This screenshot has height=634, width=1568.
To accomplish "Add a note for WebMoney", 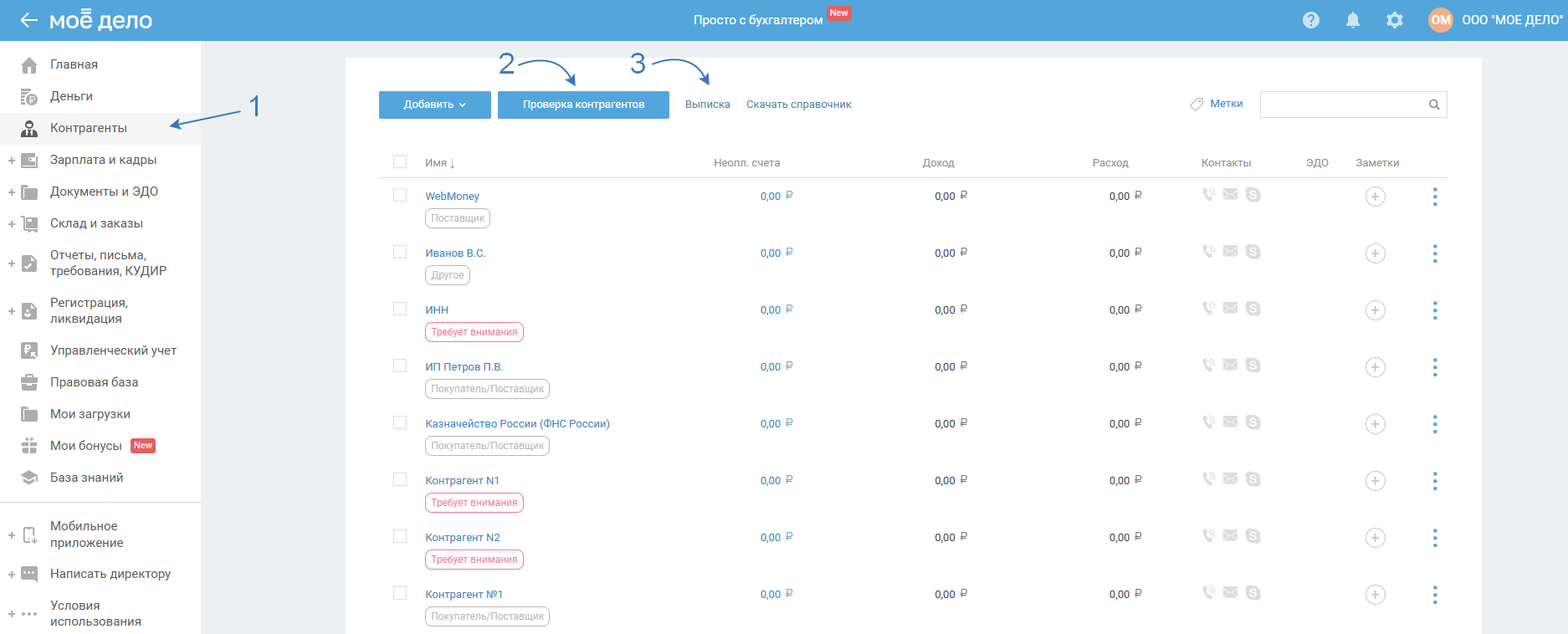I will coord(1375,197).
